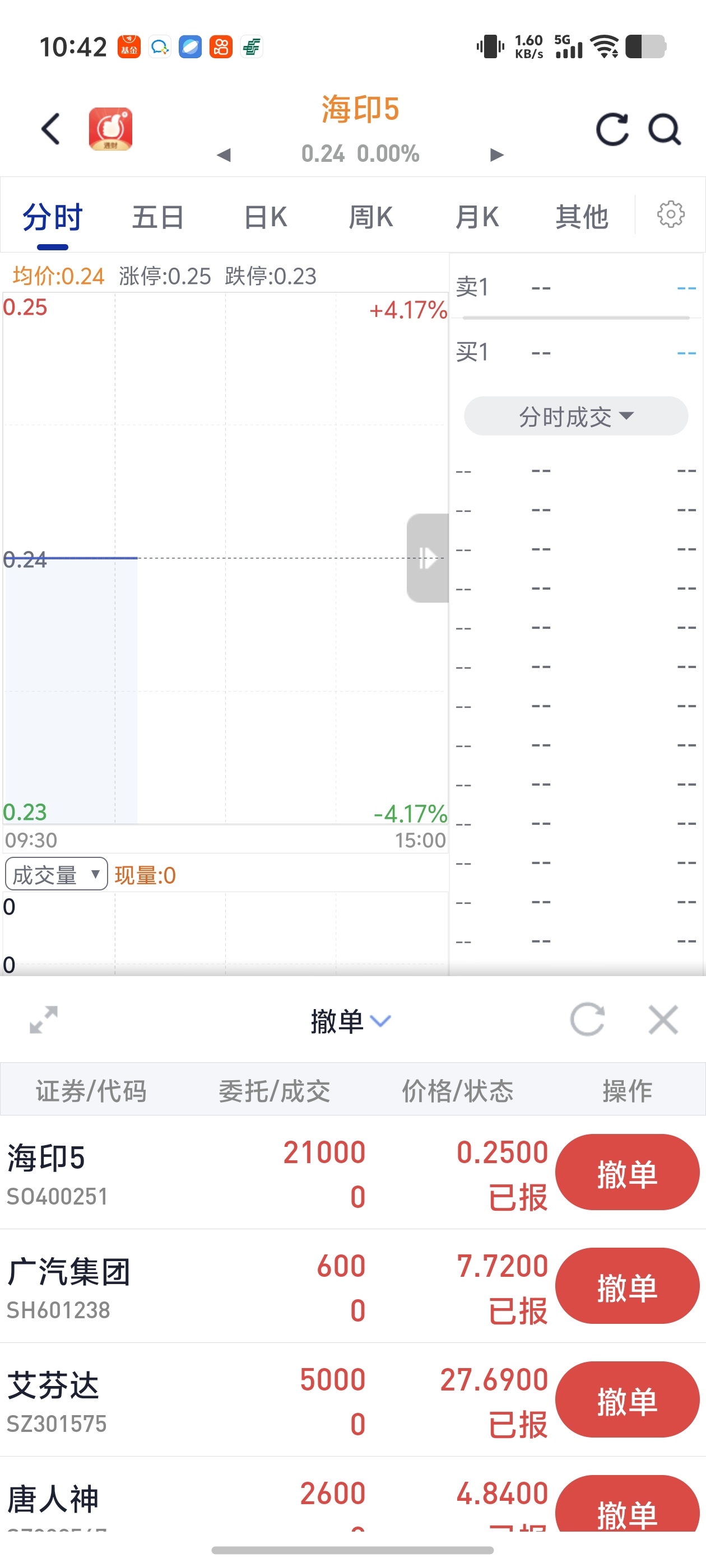This screenshot has width=706, height=1568.
Task: Cancel the 广汽集团 order
Action: point(627,1286)
